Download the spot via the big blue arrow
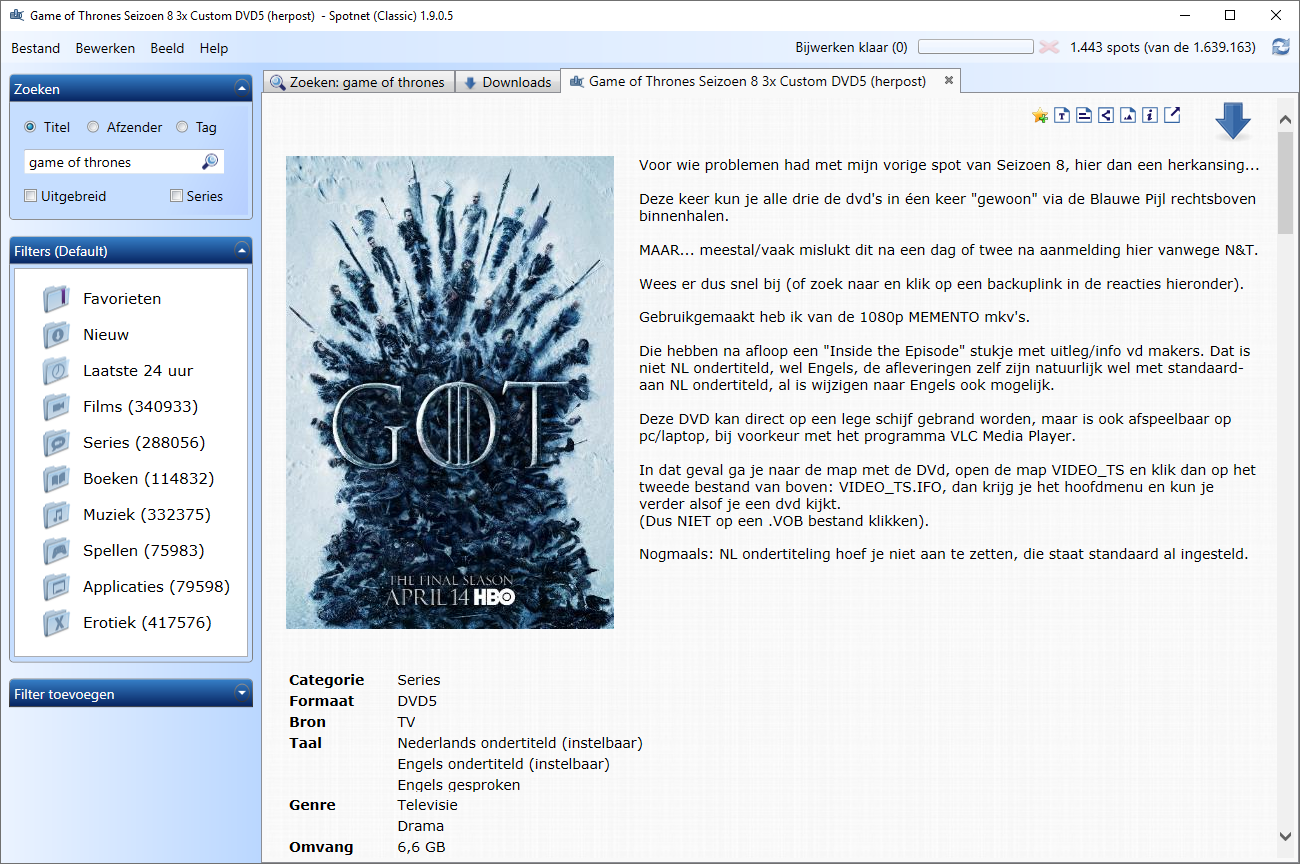This screenshot has height=864, width=1300. 1233,121
